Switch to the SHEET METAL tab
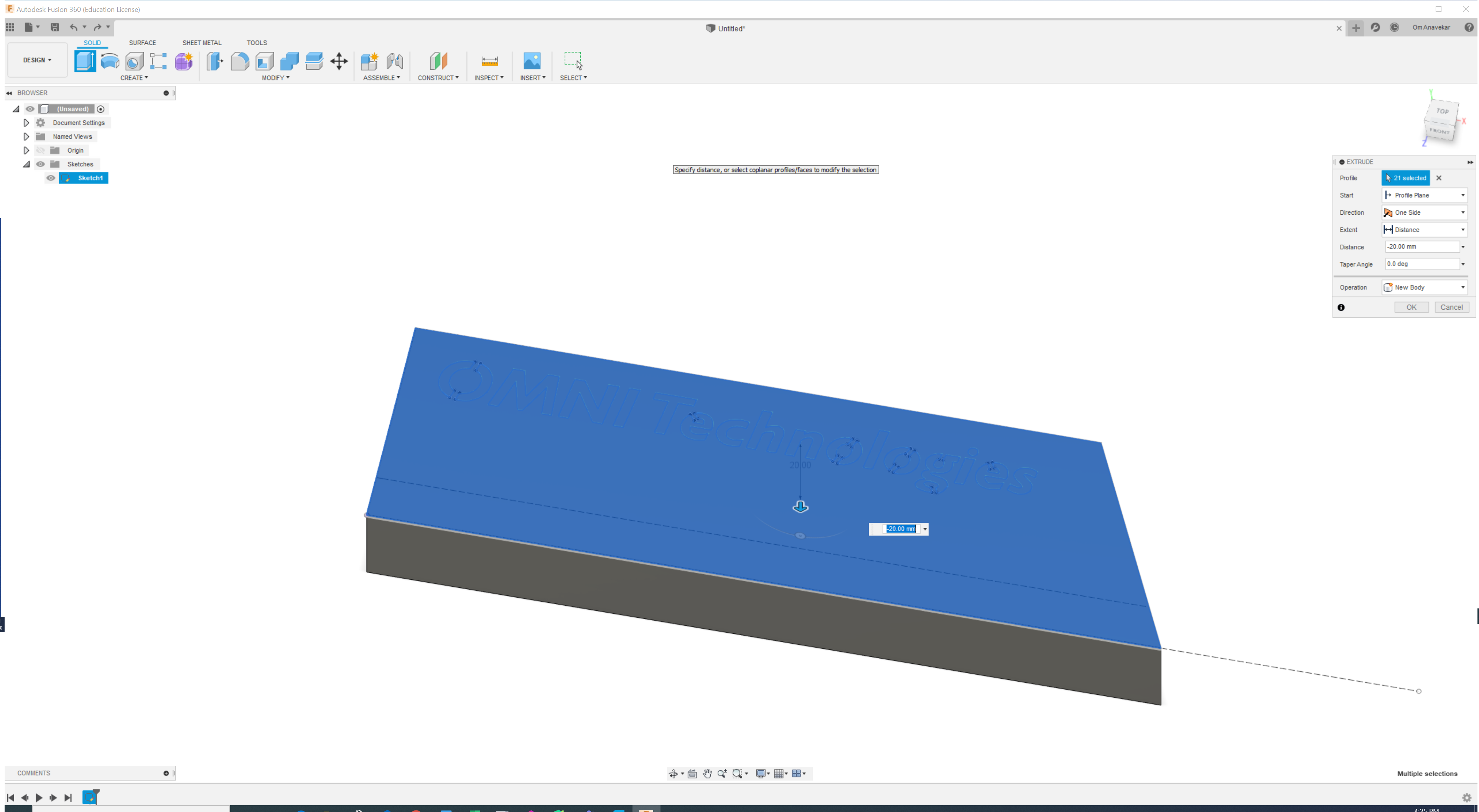Screen dimensions: 1479x812 point(201,43)
